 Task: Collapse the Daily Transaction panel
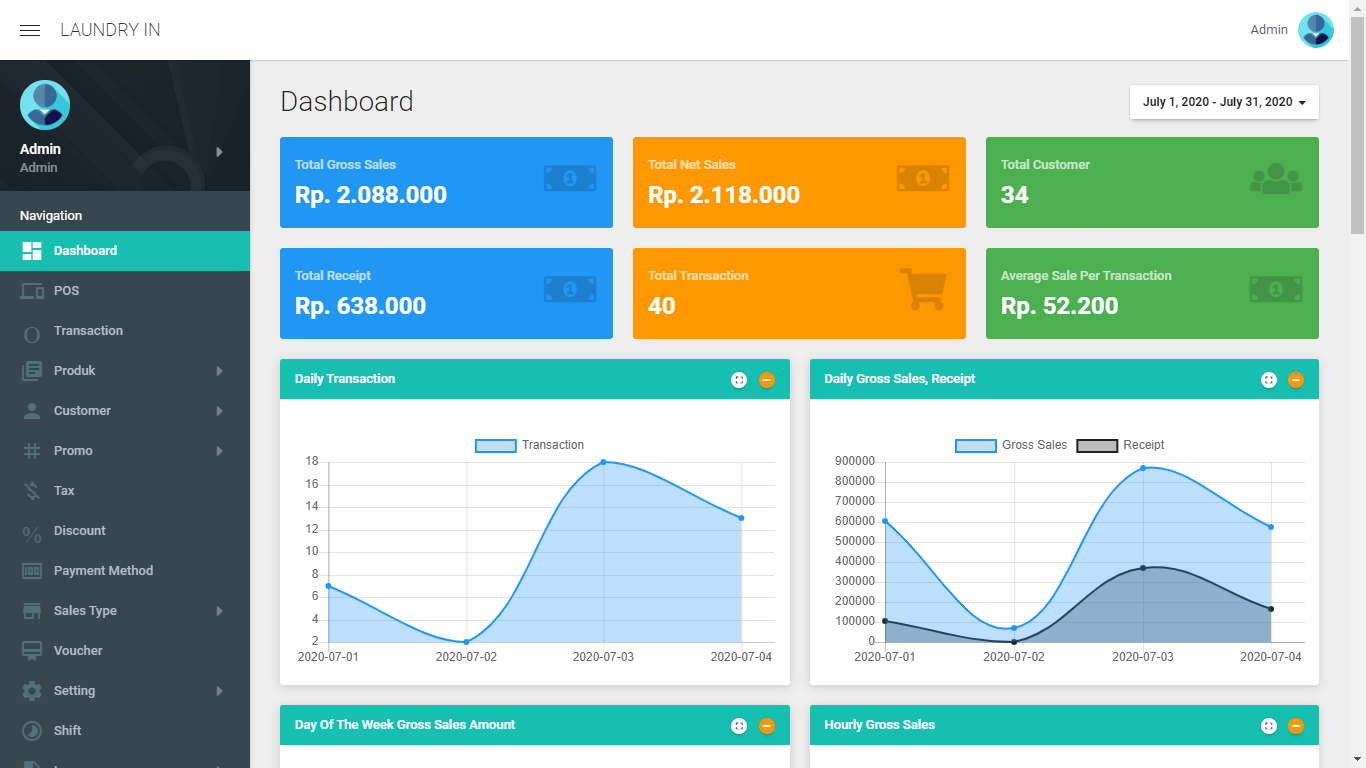click(767, 380)
